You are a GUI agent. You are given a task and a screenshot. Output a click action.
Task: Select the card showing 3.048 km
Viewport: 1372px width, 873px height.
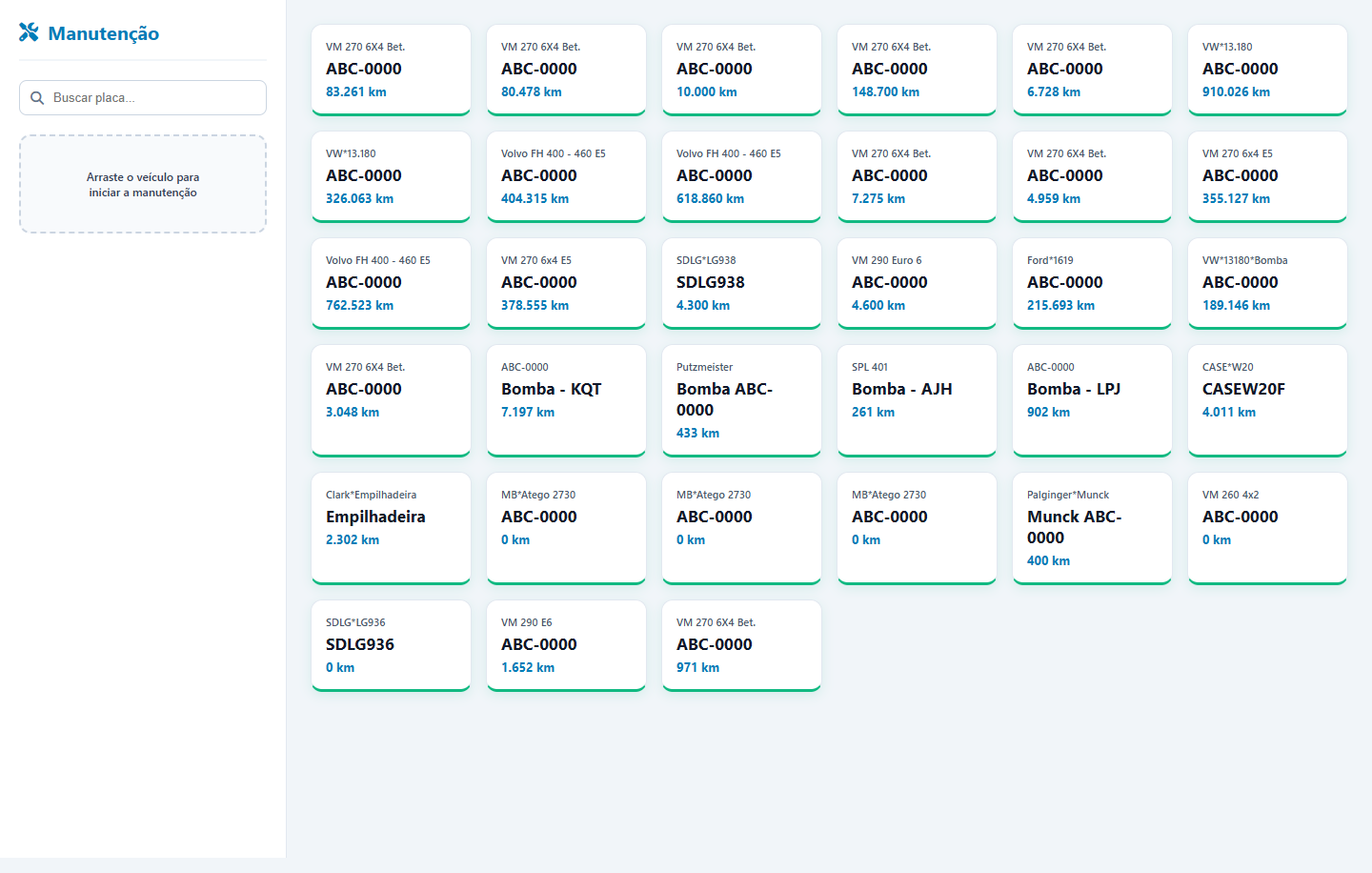pyautogui.click(x=391, y=401)
